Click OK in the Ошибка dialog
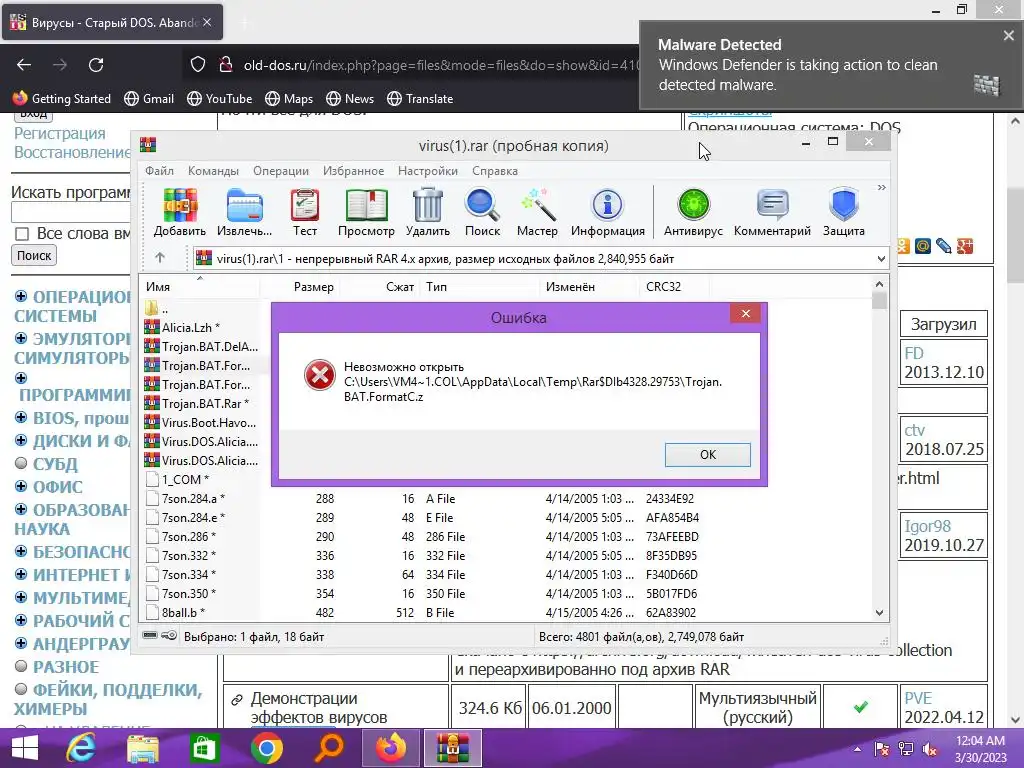The height and width of the screenshot is (768, 1024). coord(708,455)
